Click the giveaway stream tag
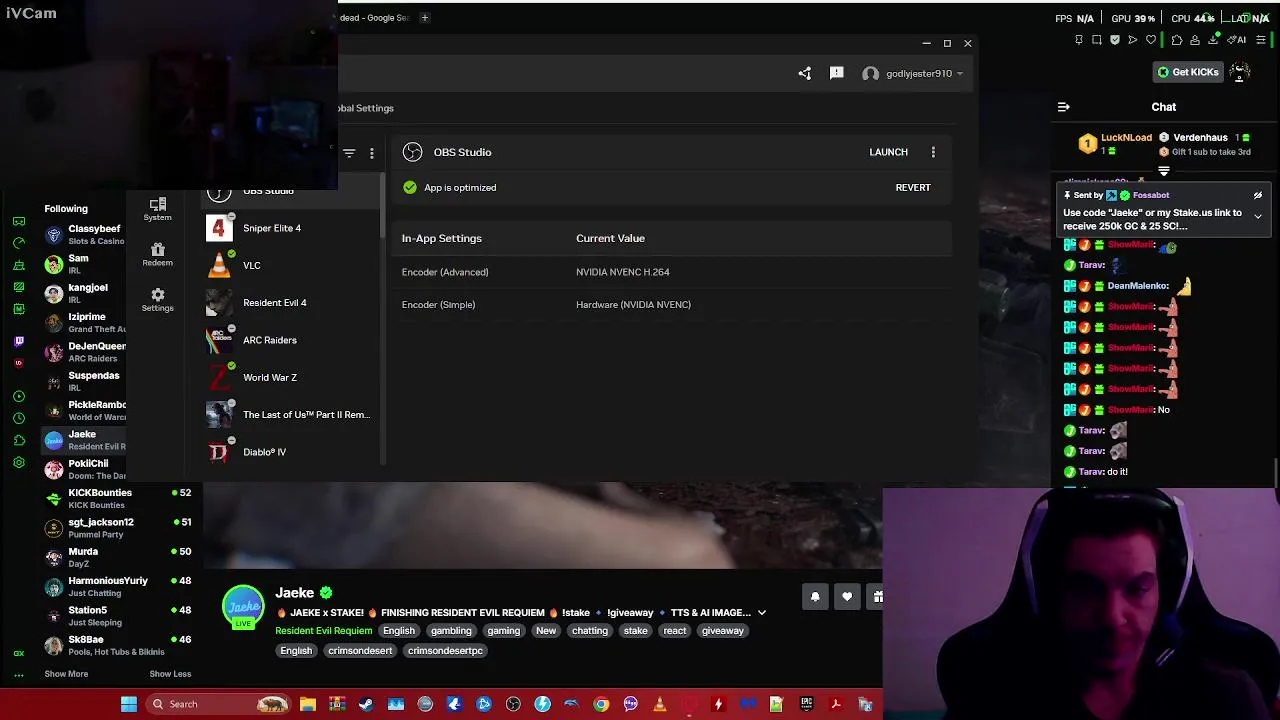This screenshot has width=1280, height=720. point(722,631)
